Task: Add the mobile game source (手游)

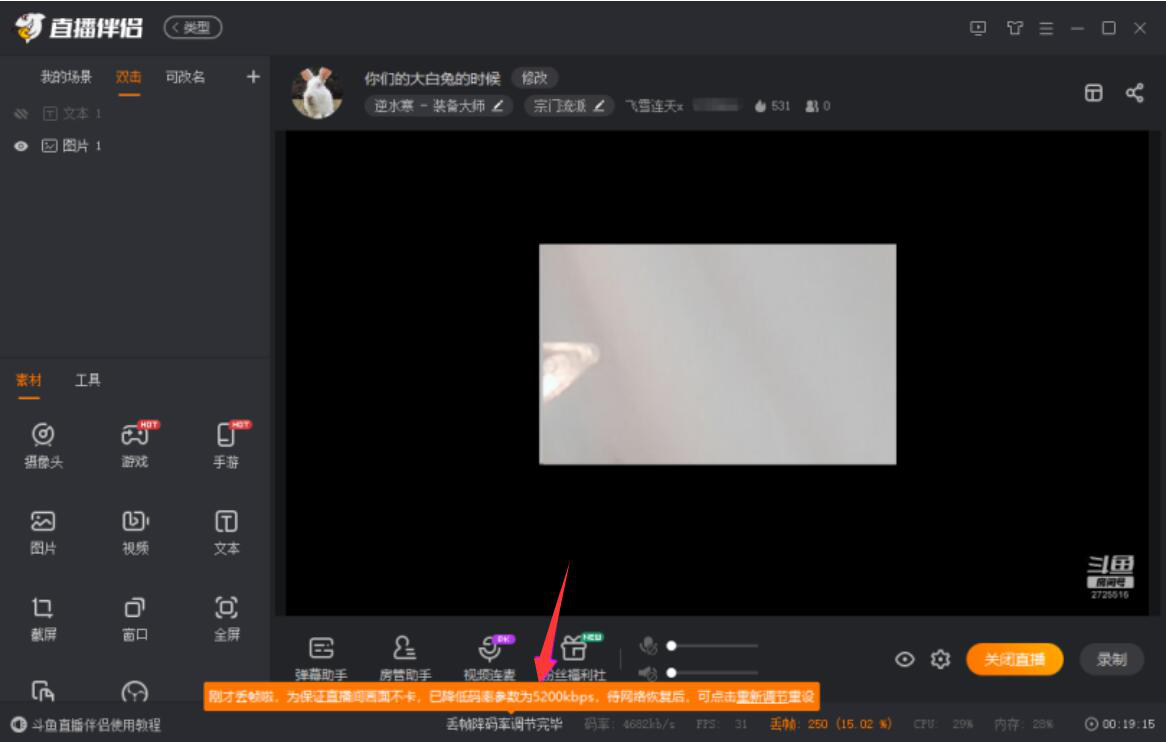Action: (x=227, y=445)
